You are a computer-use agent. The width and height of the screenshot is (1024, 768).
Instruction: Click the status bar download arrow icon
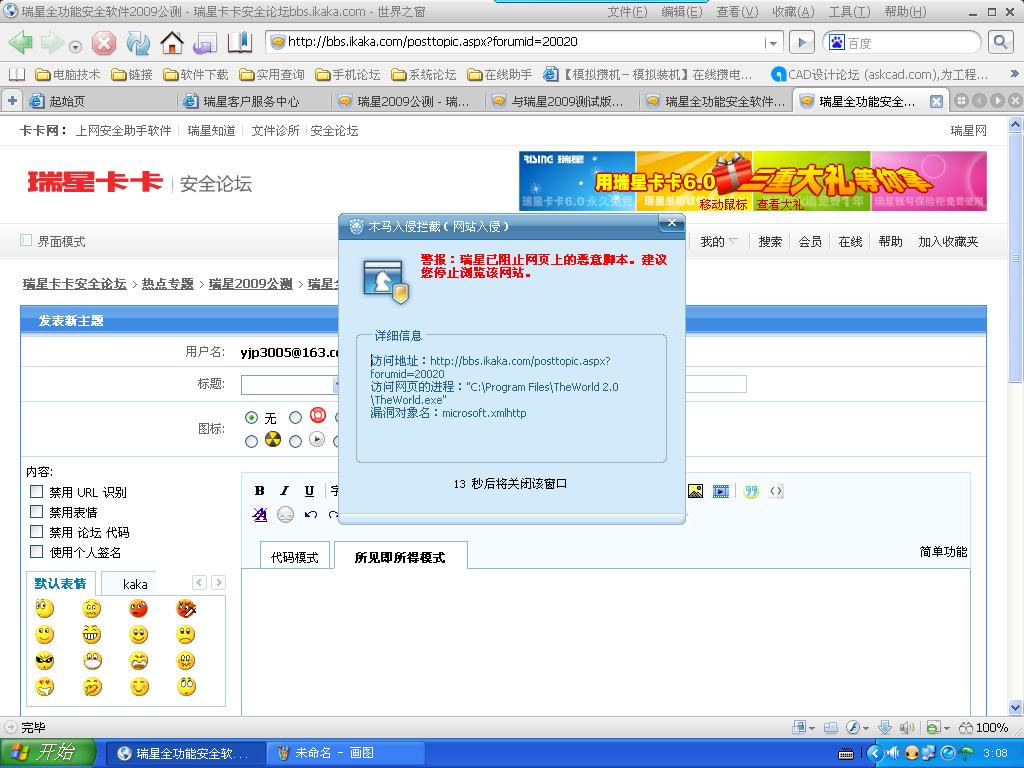pyautogui.click(x=885, y=727)
